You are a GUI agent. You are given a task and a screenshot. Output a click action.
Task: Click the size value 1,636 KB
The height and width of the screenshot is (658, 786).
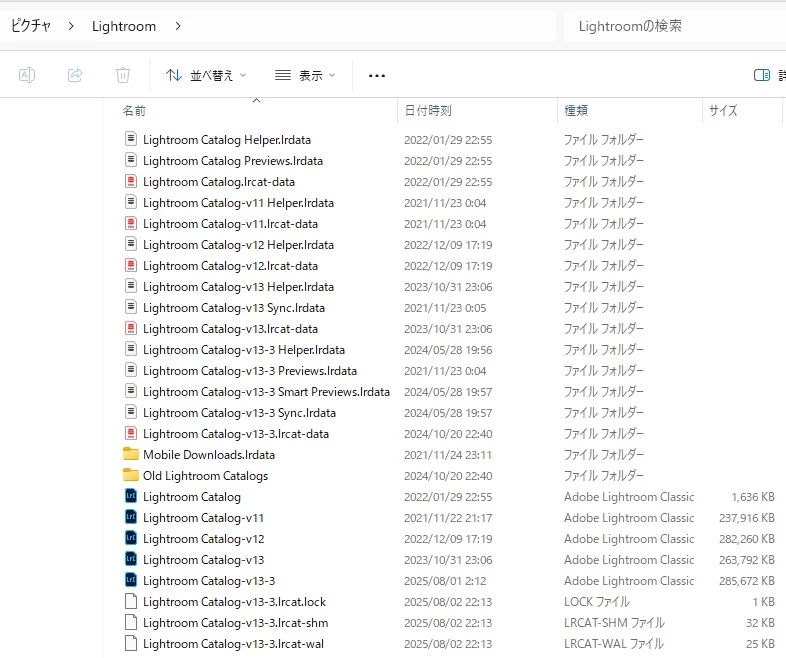(752, 497)
